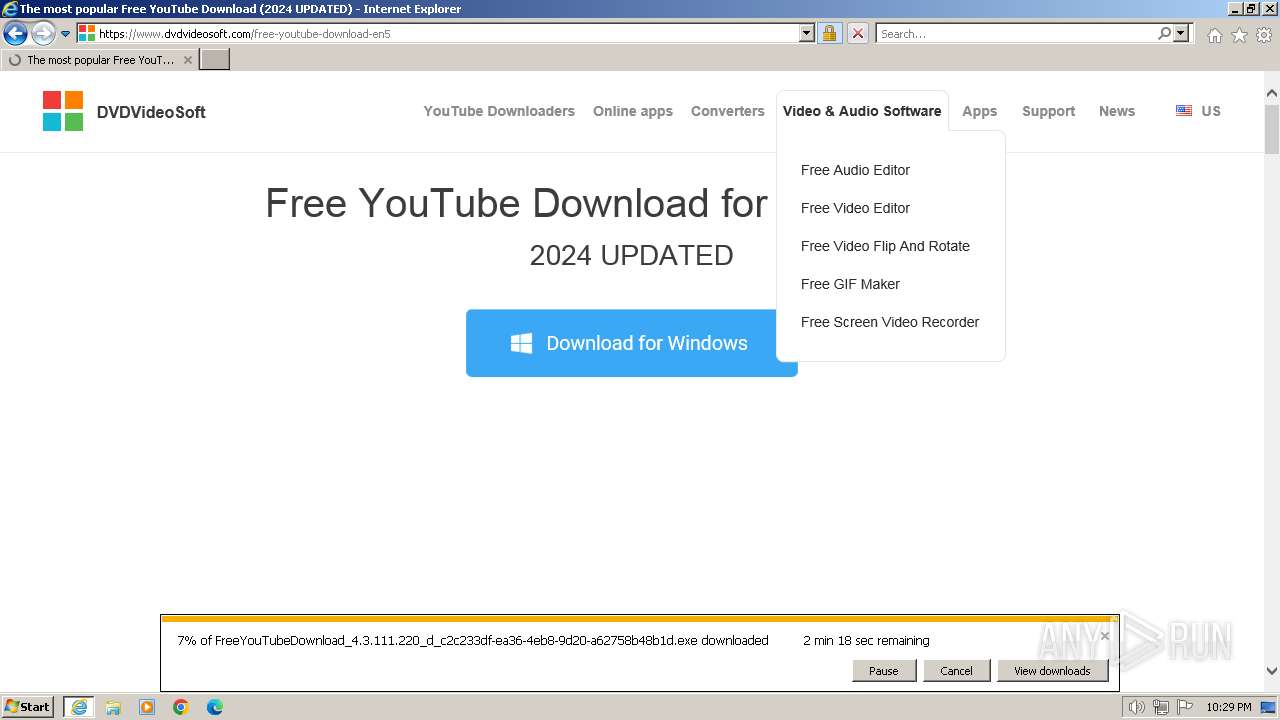Select the 'The most popular Free YouT...' tab
The image size is (1280, 720).
point(100,60)
